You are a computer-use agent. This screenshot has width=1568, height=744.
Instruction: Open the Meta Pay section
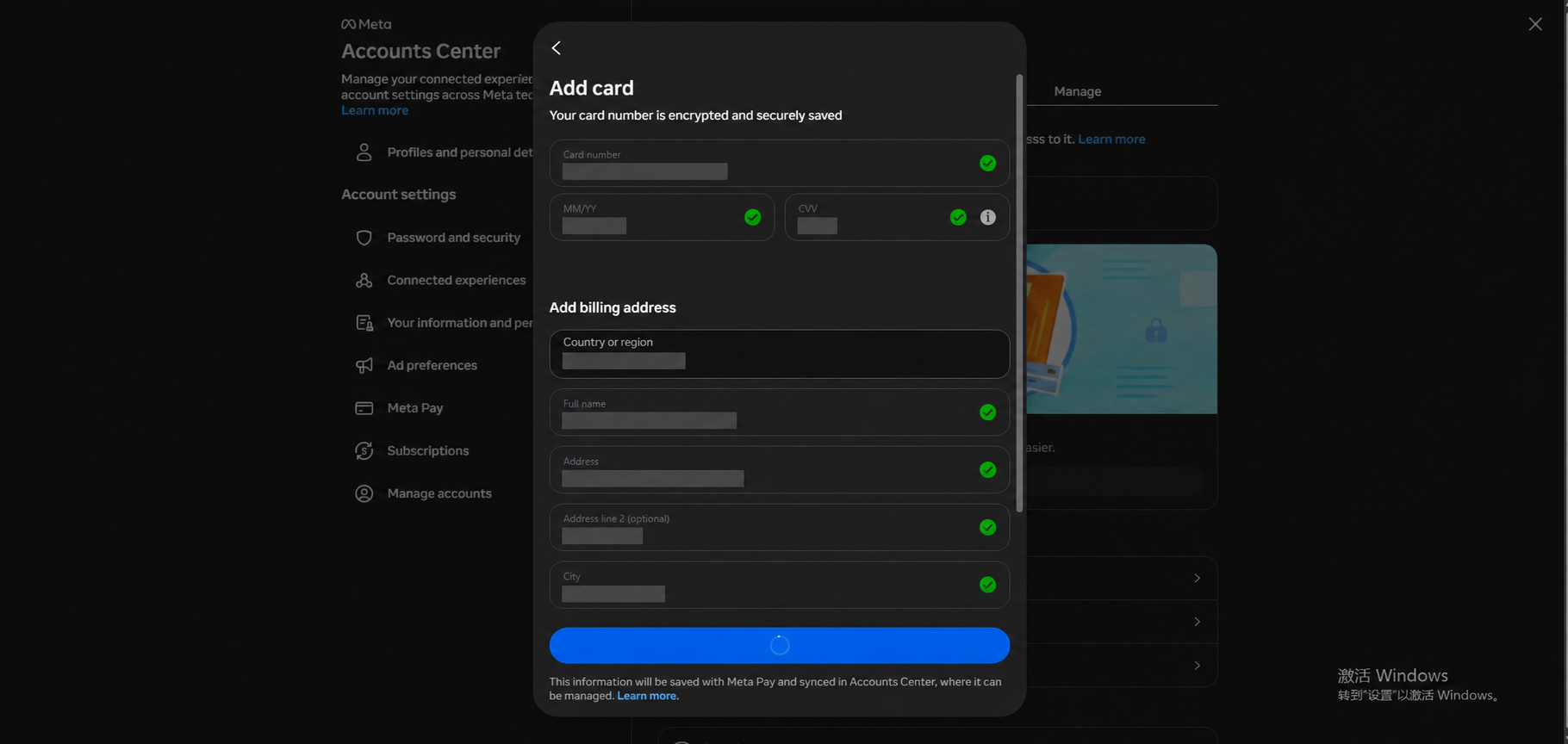415,408
